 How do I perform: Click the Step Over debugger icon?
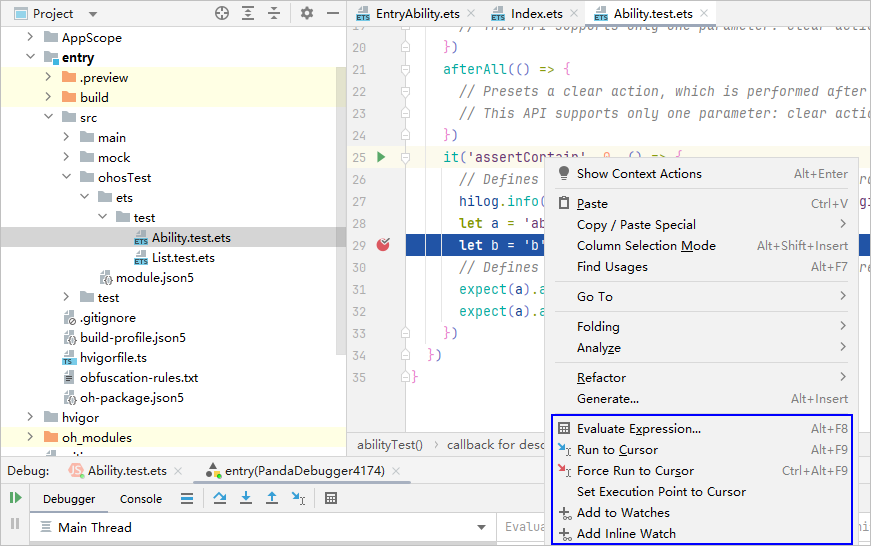pos(220,498)
